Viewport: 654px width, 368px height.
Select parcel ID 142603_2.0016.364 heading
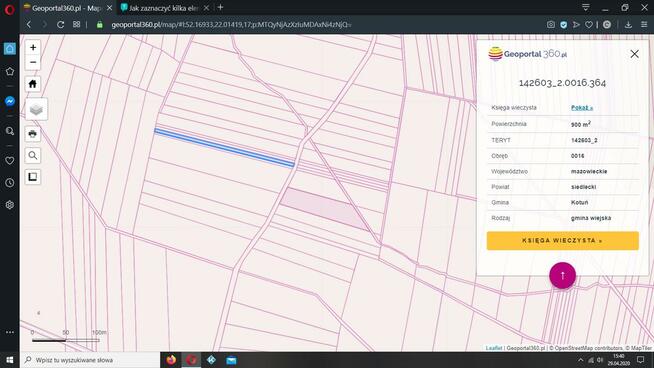[562, 83]
